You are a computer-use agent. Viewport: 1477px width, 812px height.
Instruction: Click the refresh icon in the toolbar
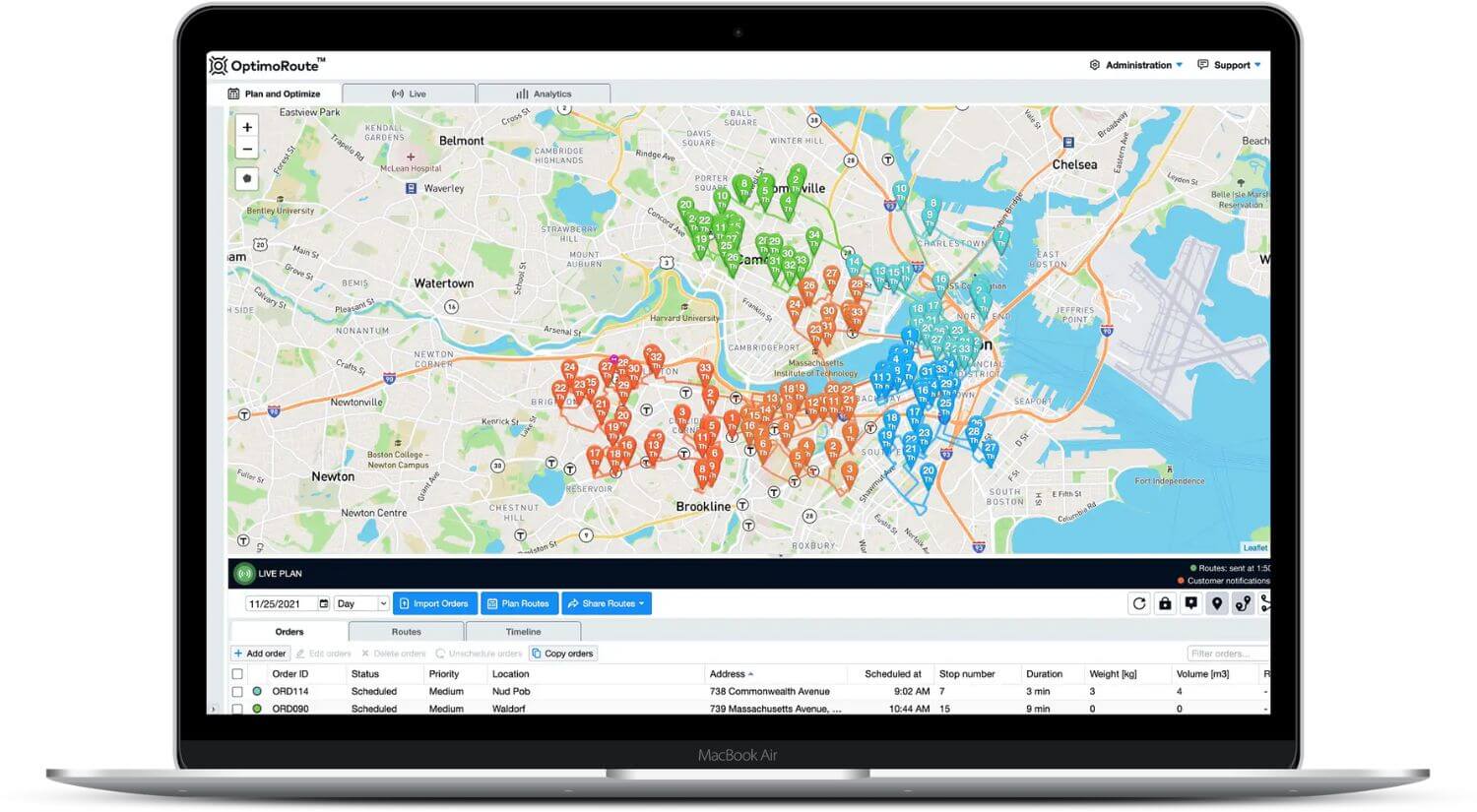(x=1139, y=603)
